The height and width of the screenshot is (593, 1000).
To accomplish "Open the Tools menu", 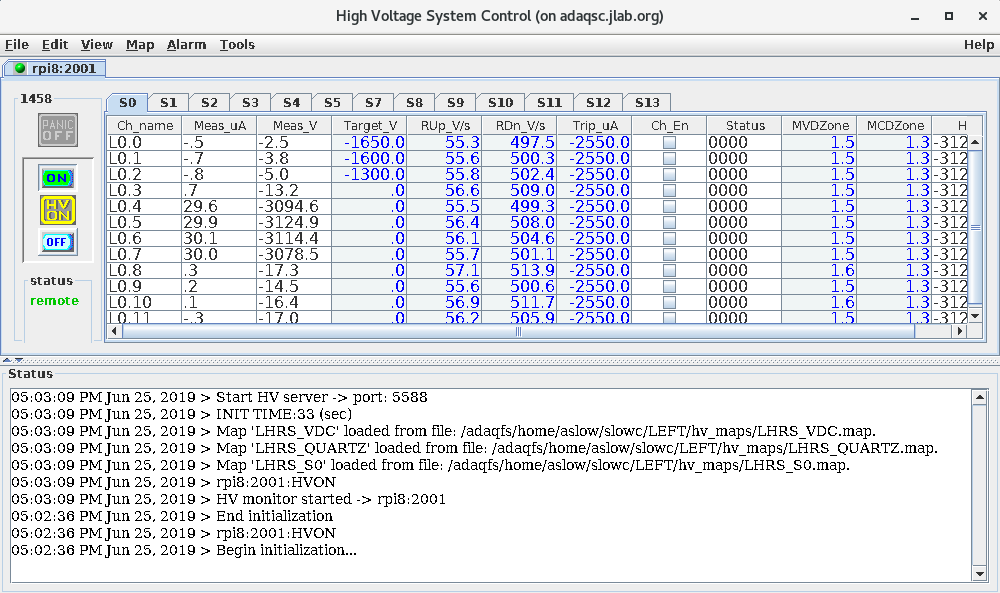I will click(x=237, y=45).
